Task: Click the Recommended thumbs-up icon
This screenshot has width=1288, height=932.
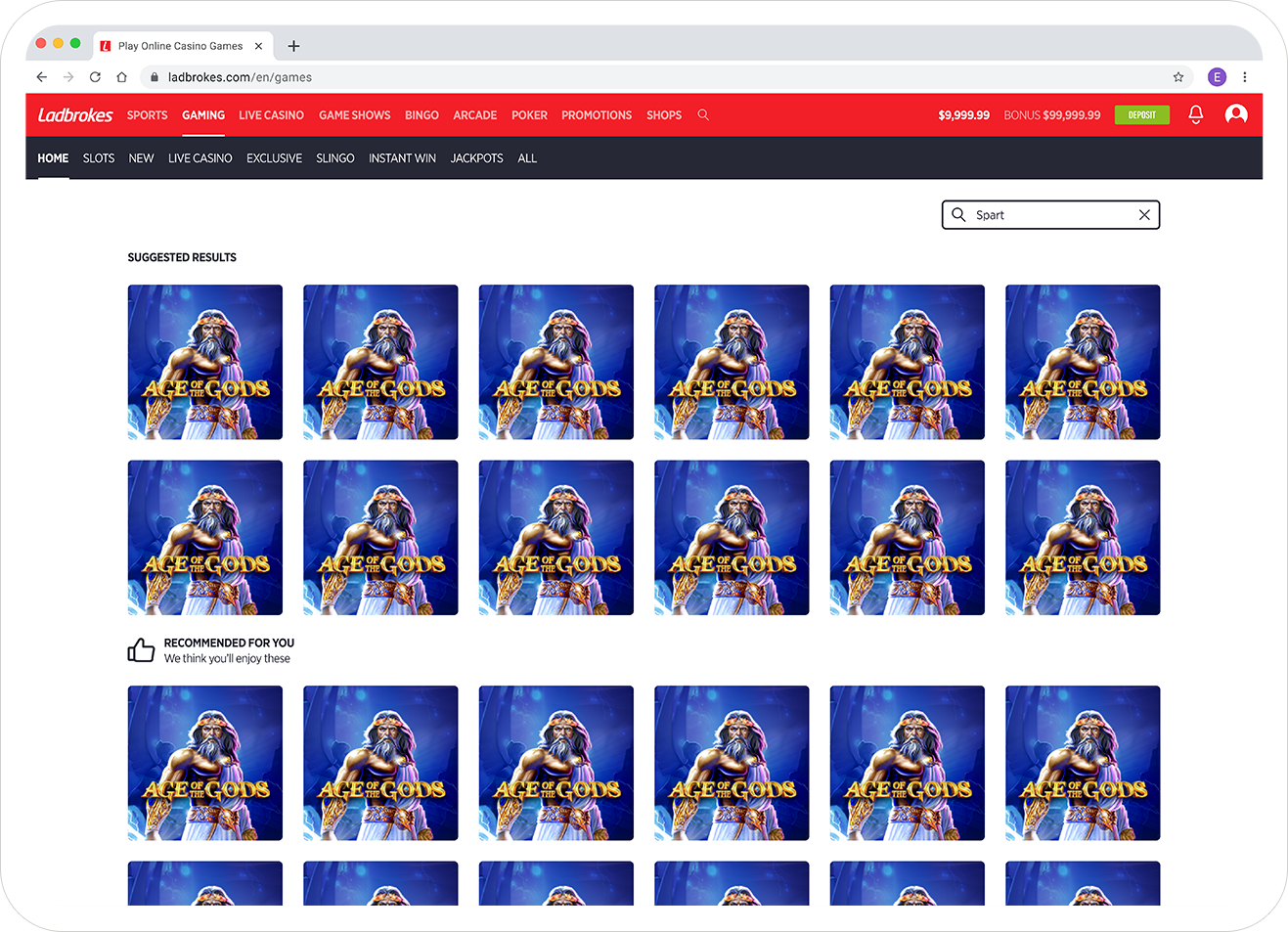Action: click(x=141, y=650)
